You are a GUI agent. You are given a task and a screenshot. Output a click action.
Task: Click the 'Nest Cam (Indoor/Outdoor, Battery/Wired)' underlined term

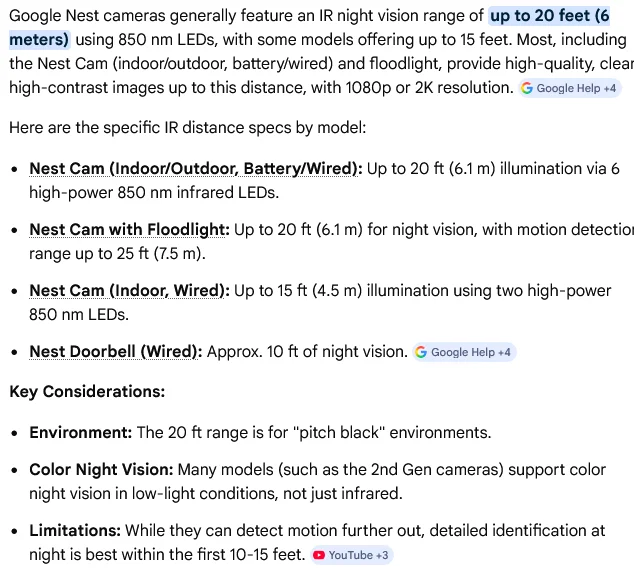[195, 169]
